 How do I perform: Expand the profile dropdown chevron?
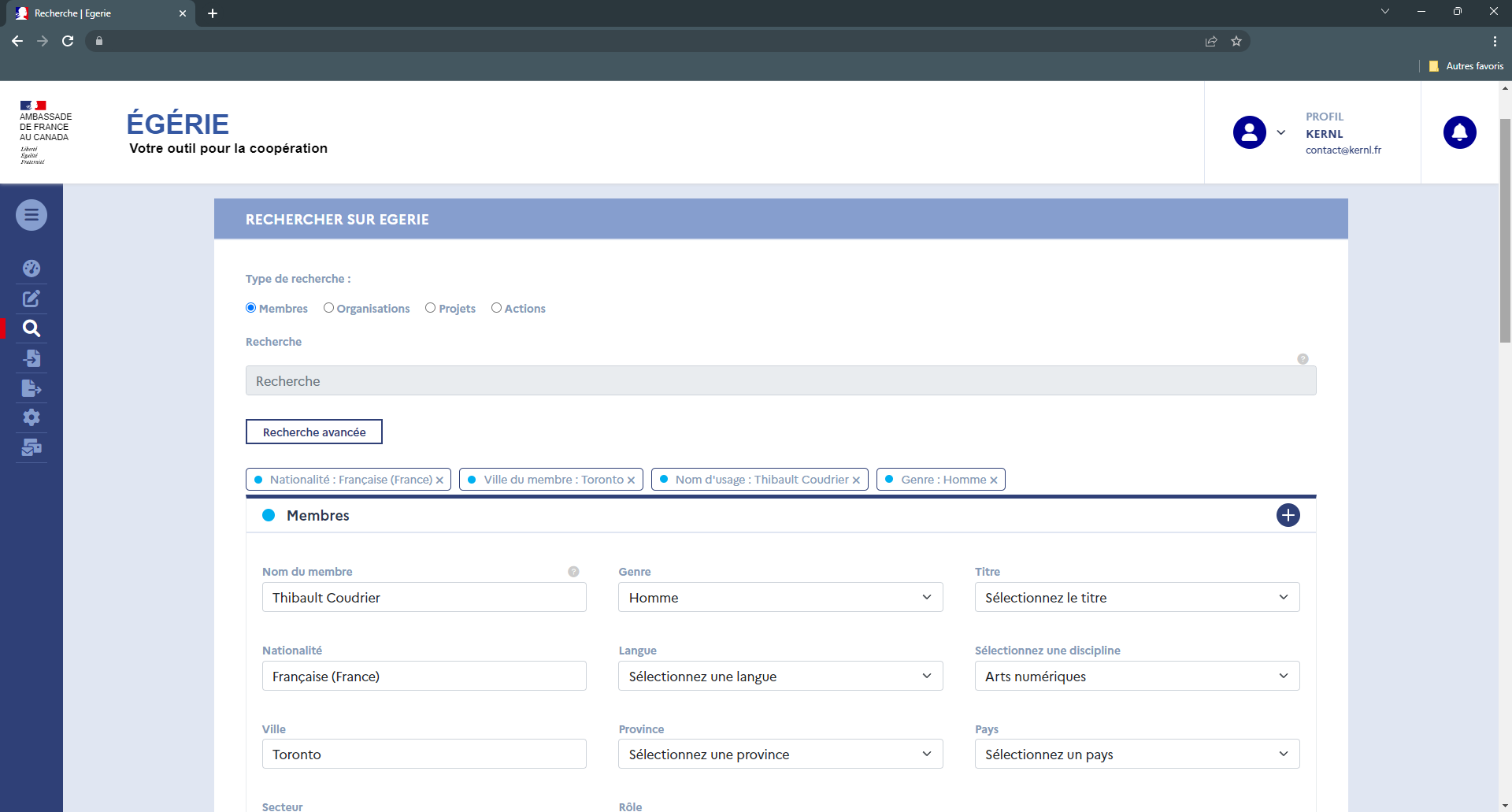(x=1281, y=132)
